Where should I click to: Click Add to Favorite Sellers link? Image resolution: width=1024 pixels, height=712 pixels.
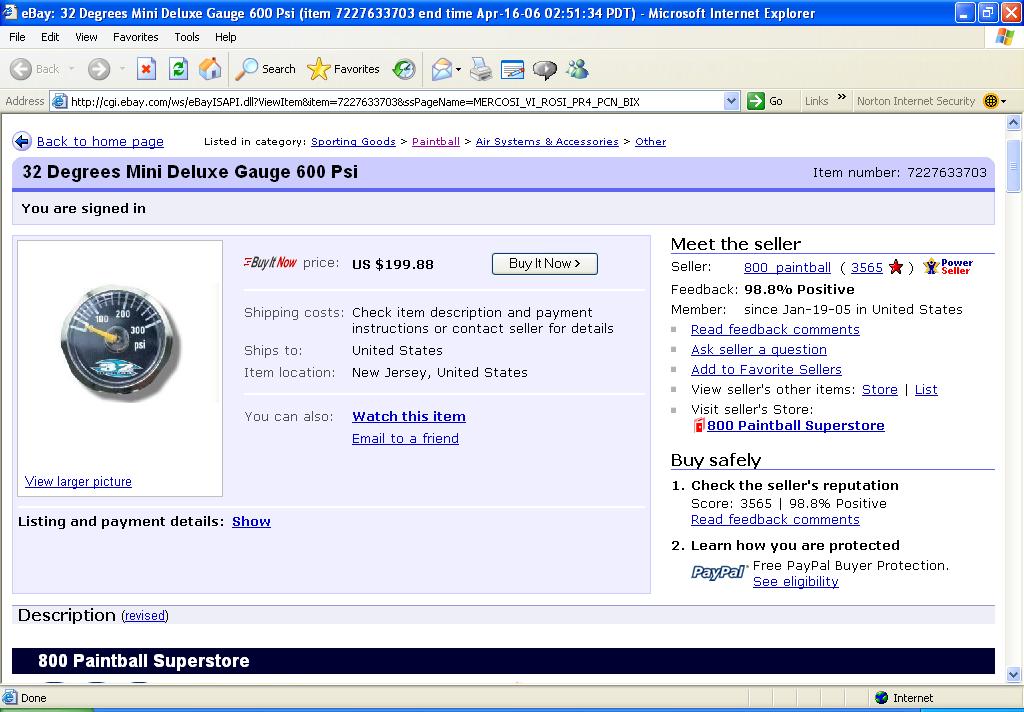767,369
